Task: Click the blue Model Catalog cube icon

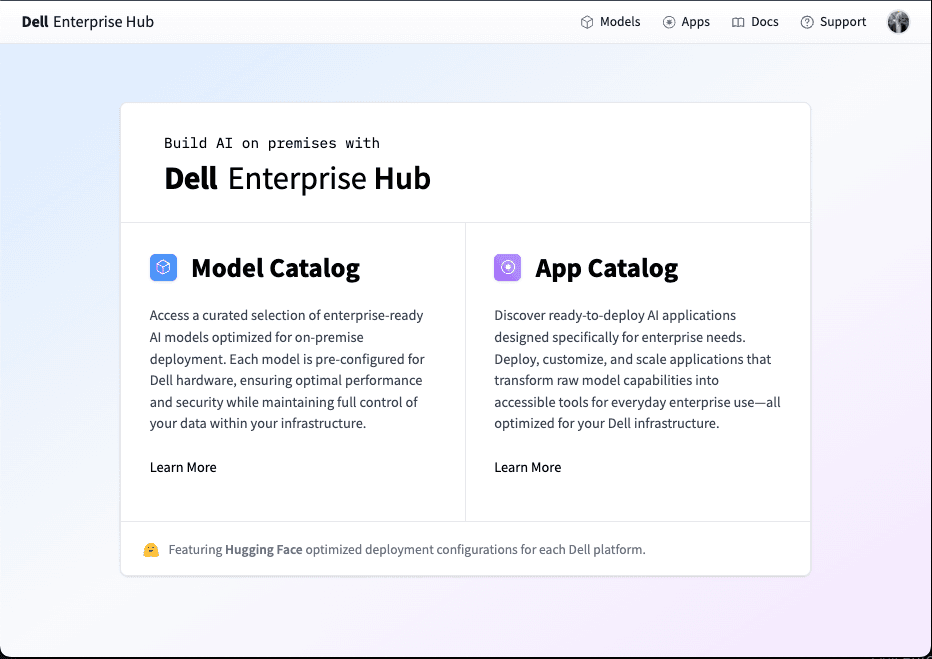Action: click(163, 267)
